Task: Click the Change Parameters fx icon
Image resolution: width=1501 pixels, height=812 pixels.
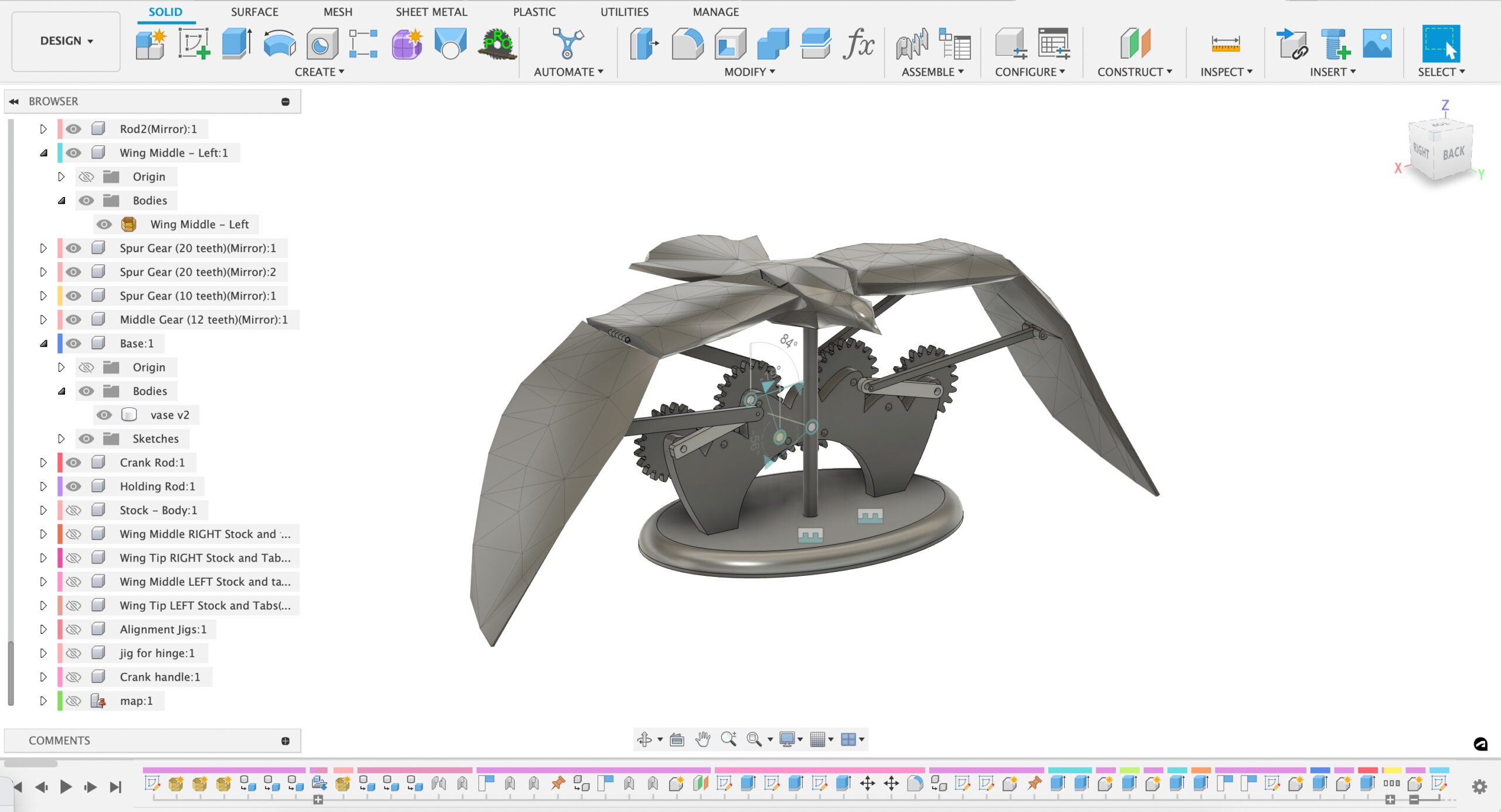Action: [x=859, y=43]
